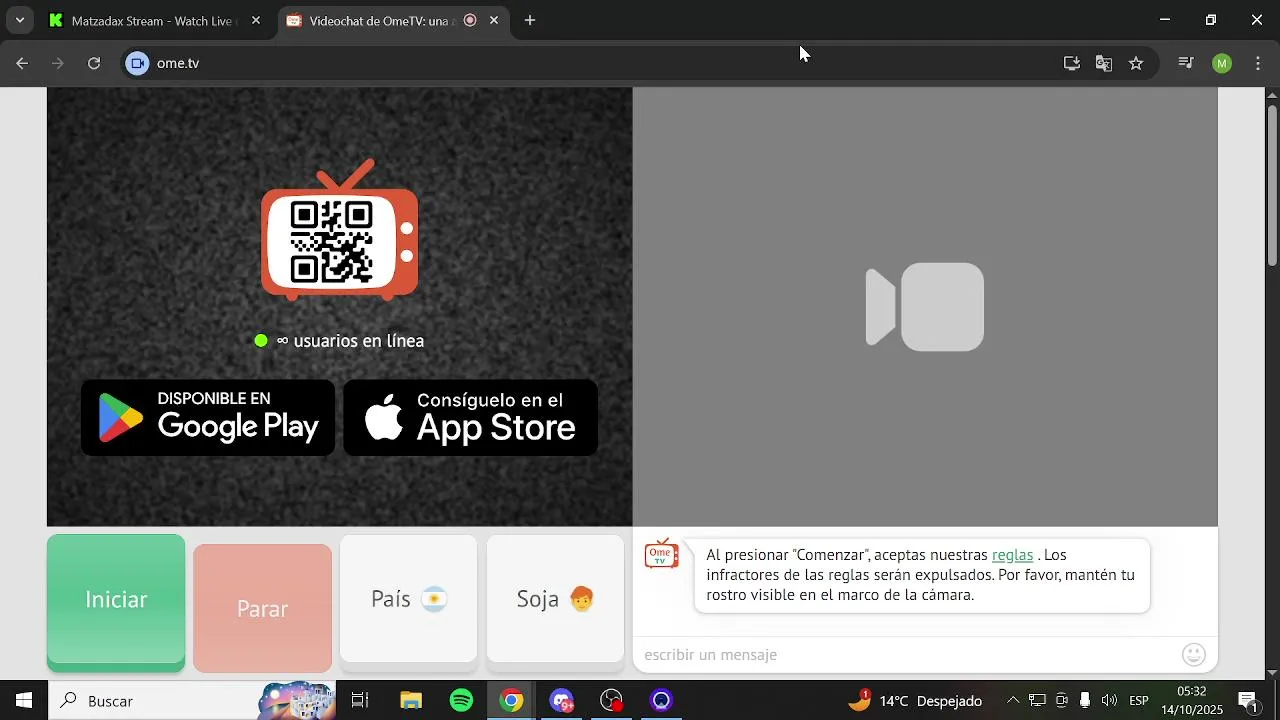Open the emoji smiley picker

point(1194,655)
